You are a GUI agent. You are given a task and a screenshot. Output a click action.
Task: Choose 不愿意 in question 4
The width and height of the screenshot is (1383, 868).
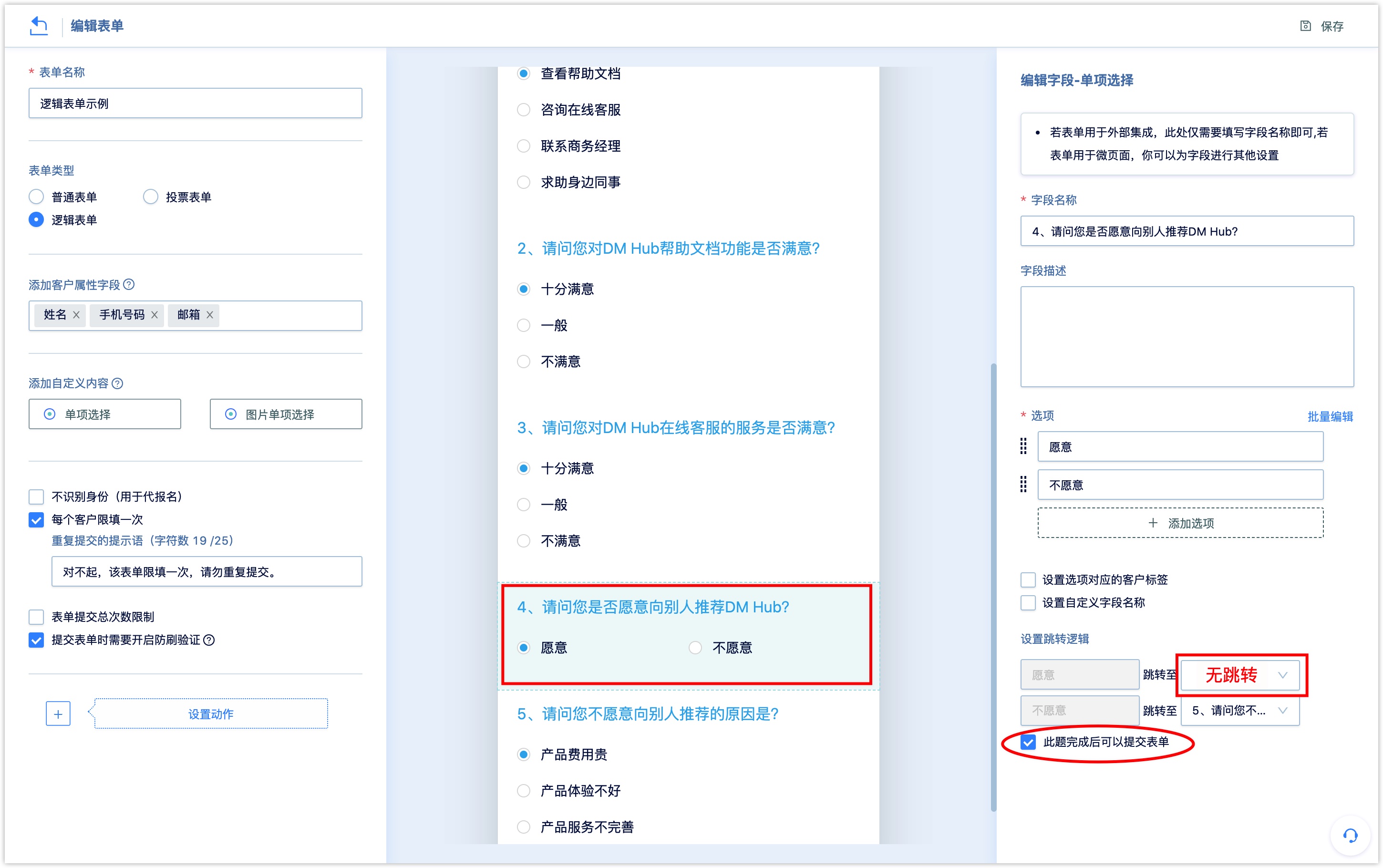(695, 648)
